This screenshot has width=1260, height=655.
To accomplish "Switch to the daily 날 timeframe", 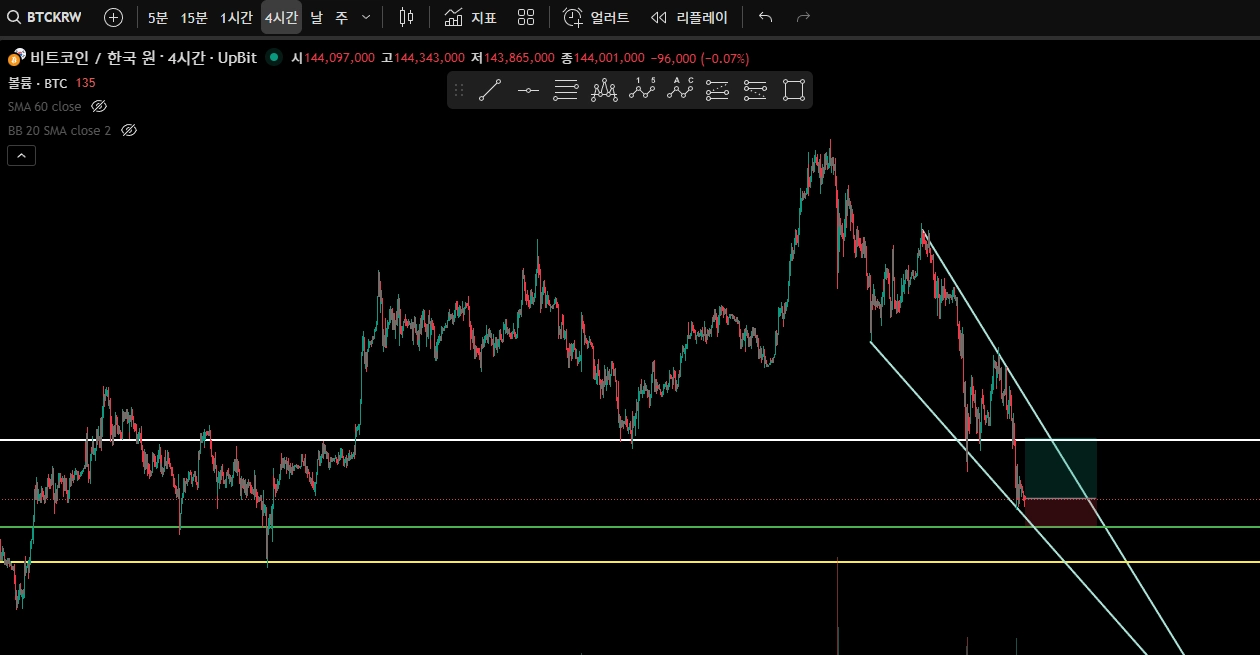I will [317, 17].
